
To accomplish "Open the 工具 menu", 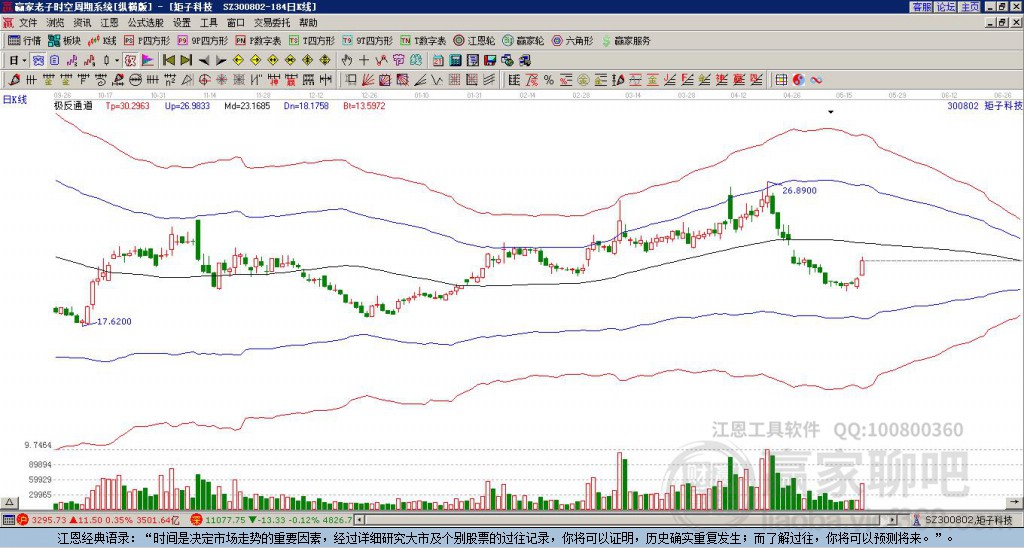I will tap(208, 23).
